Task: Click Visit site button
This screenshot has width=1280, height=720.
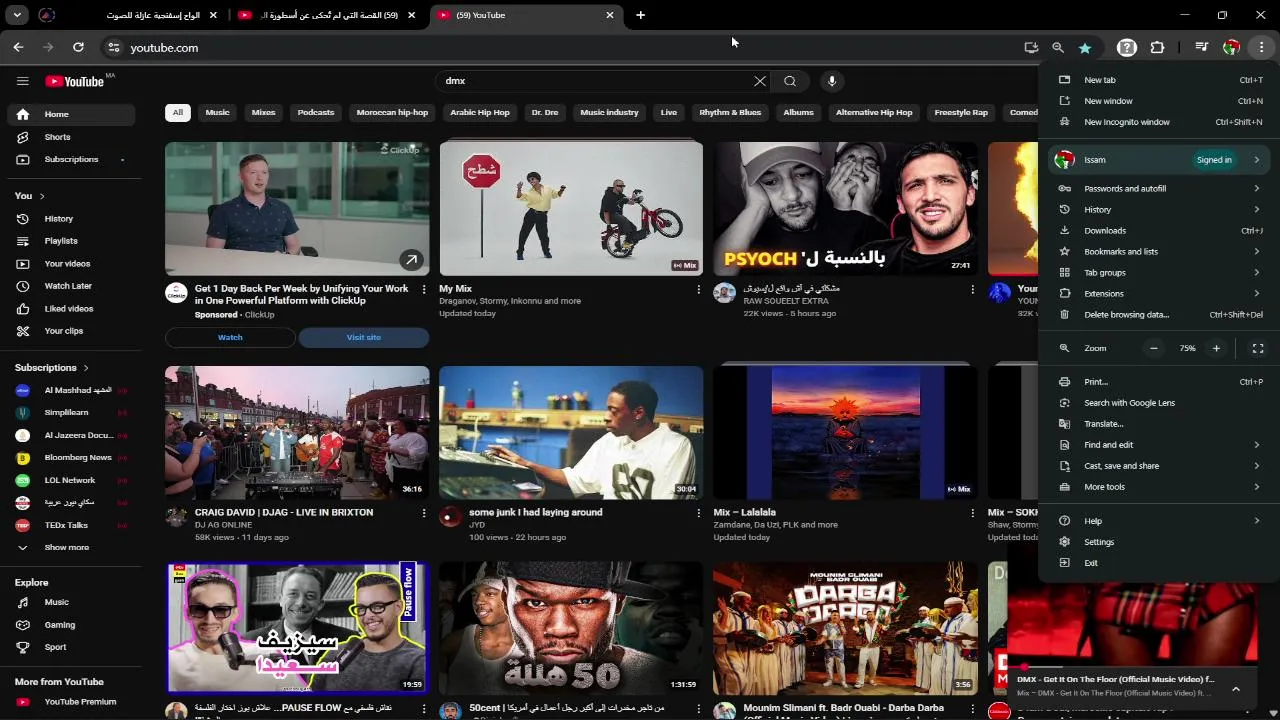Action: pyautogui.click(x=364, y=338)
